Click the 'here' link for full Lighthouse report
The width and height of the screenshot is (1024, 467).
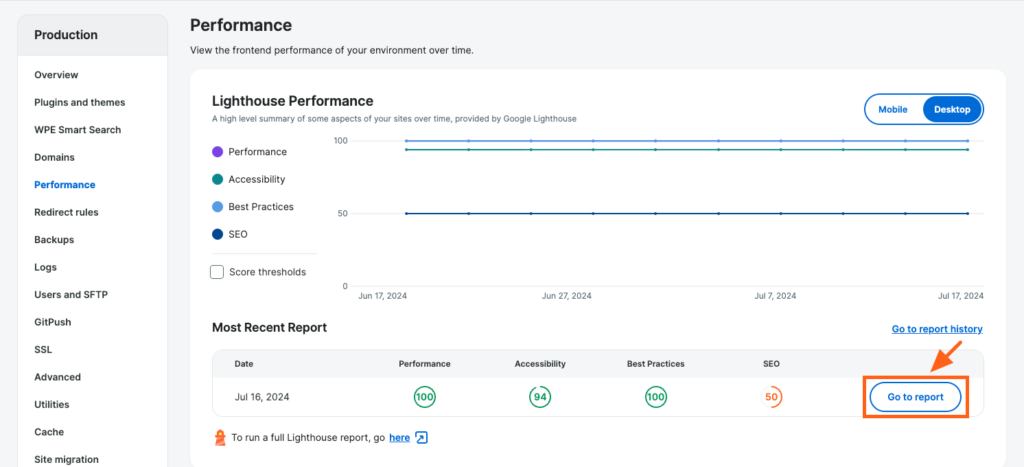pos(399,438)
